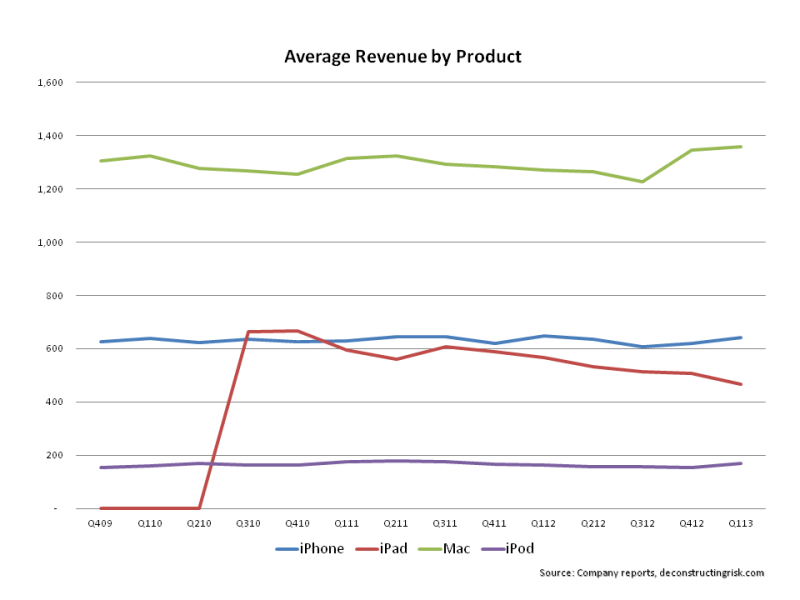Click the purple iPod legend color marker
Screen dimensions: 800x600
[493, 548]
